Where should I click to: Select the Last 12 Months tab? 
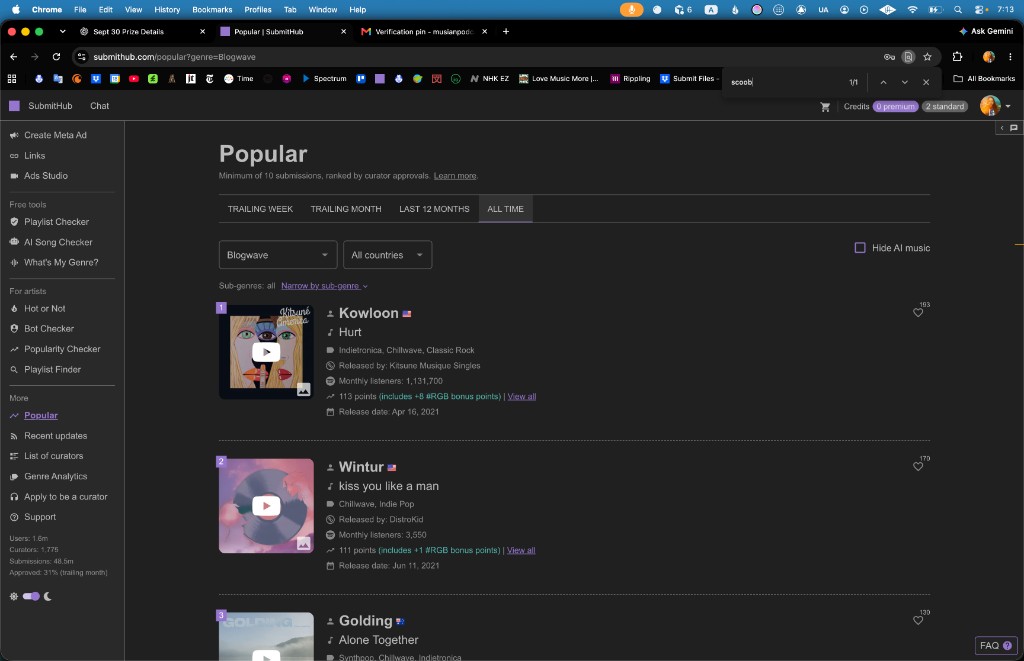[x=434, y=209]
